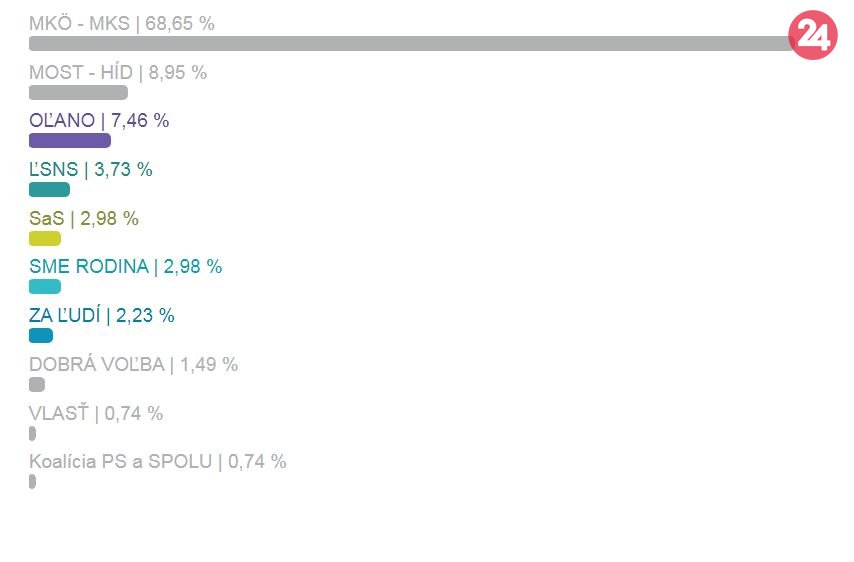
Task: Click the SaS 2,98 % label
Action: [x=84, y=219]
